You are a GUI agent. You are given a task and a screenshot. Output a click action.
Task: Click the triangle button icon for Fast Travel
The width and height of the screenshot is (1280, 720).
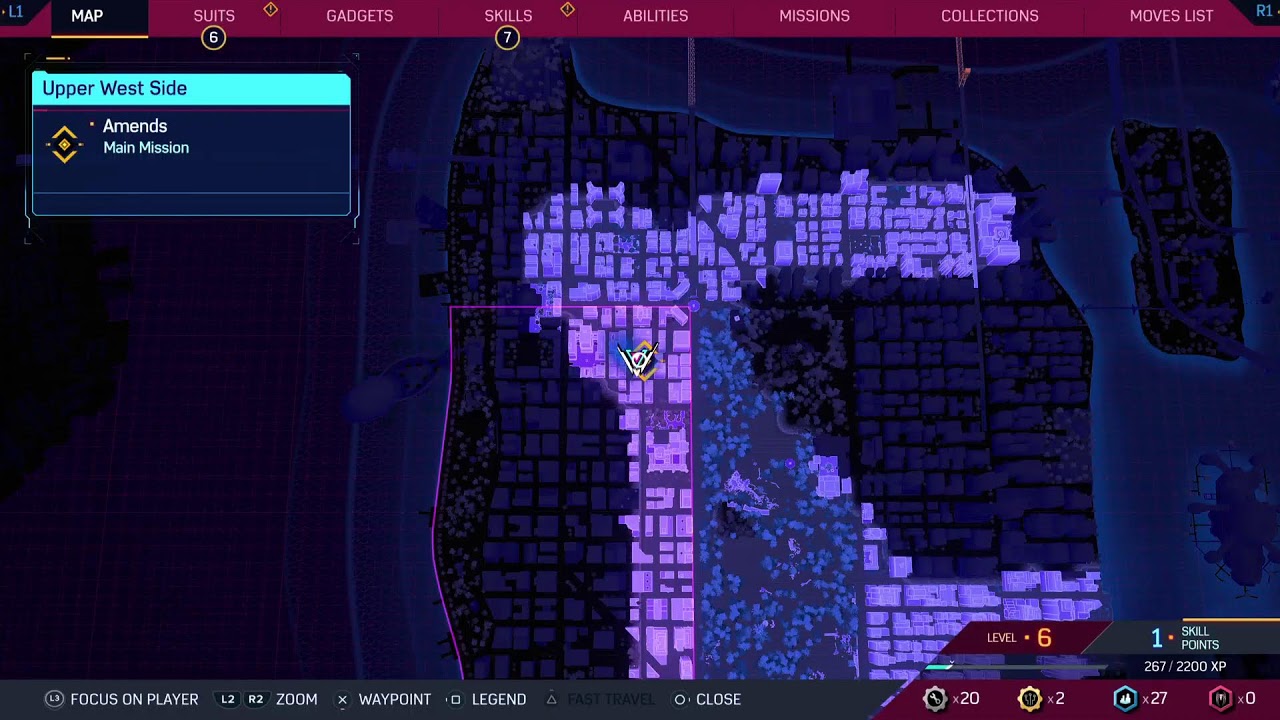[x=551, y=699]
